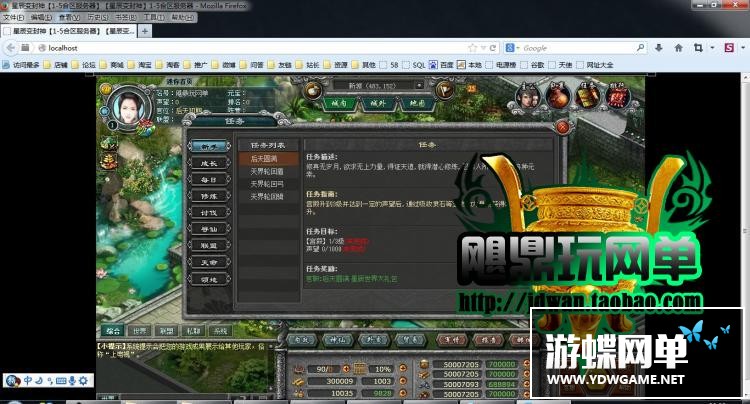750x404 pixels.
Task: Open the 百度 bookmark
Action: tap(441, 65)
